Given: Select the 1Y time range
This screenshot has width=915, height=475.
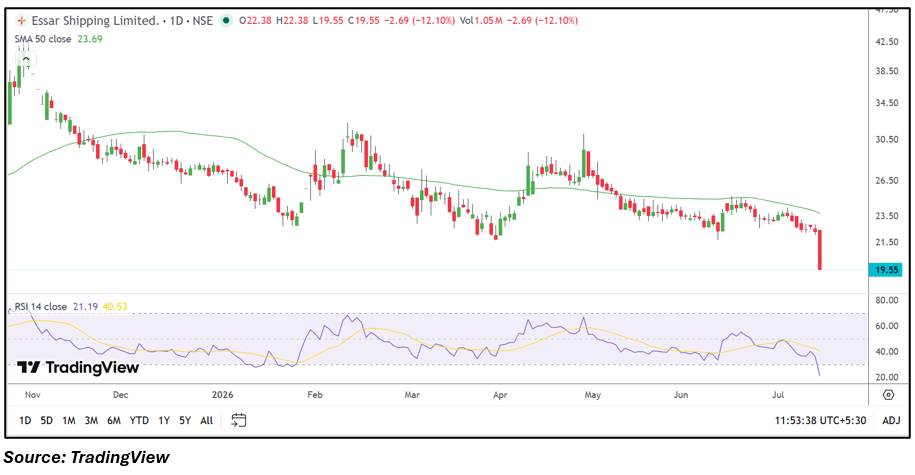Looking at the screenshot, I should pos(164,420).
